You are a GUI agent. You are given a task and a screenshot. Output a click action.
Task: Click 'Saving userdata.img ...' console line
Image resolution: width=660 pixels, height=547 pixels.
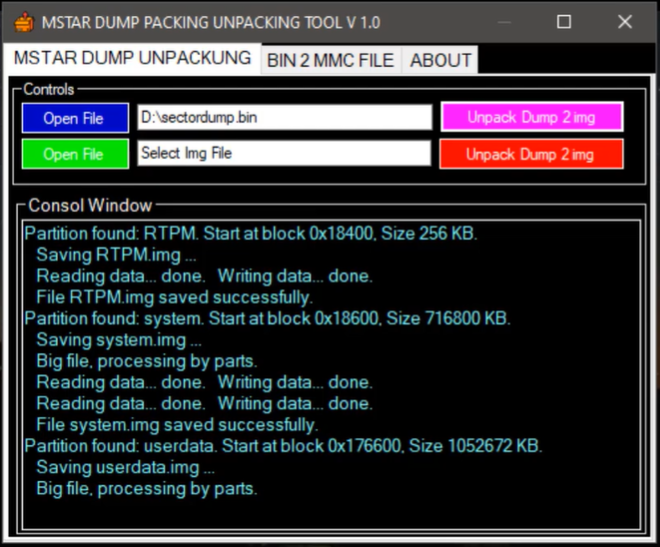[x=125, y=467]
